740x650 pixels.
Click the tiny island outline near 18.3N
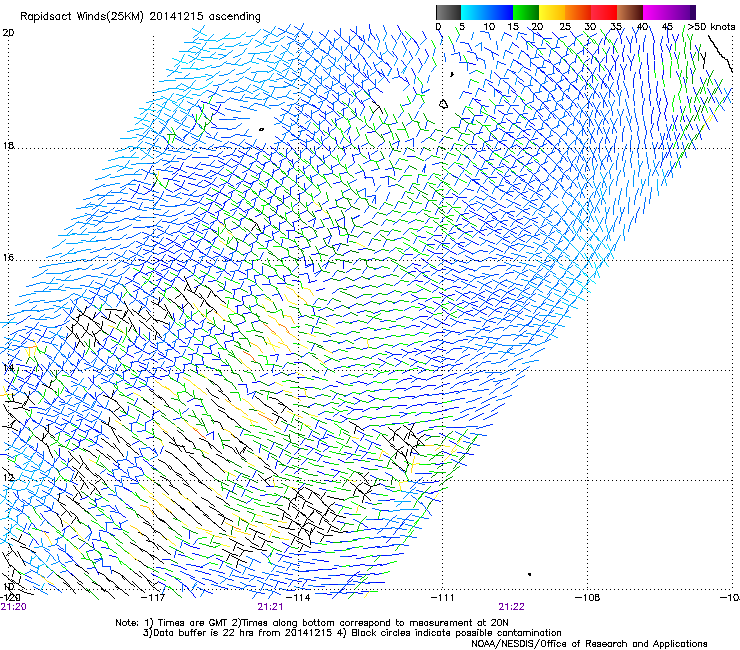[x=261, y=129]
